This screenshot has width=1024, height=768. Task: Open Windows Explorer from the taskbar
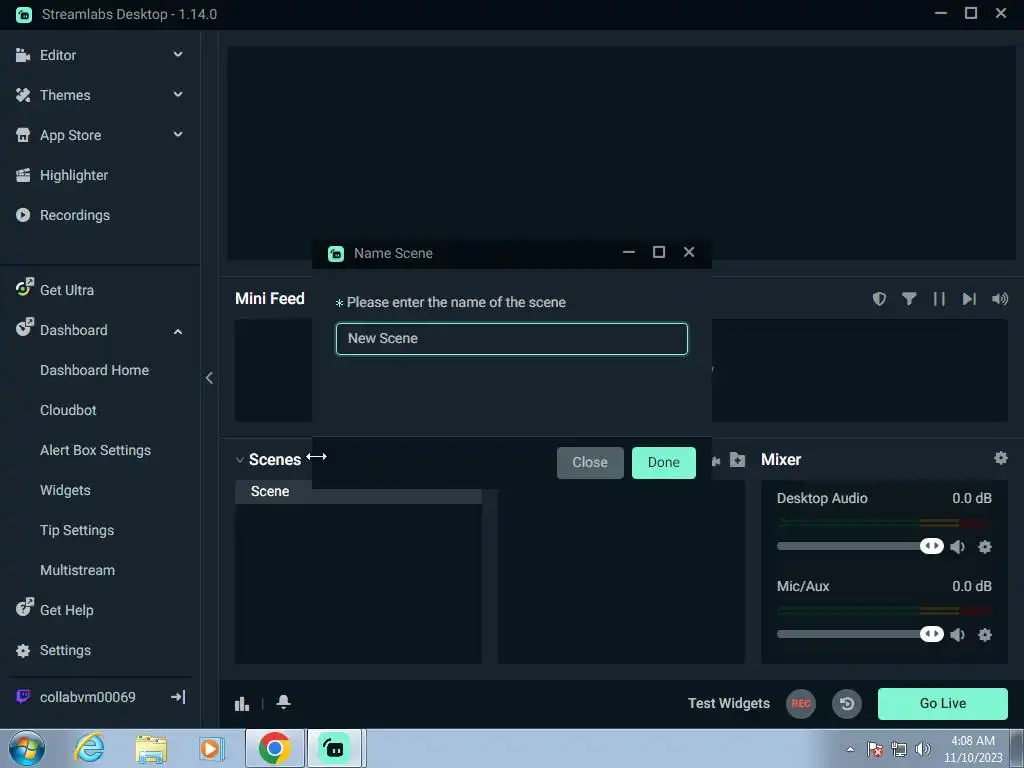151,749
